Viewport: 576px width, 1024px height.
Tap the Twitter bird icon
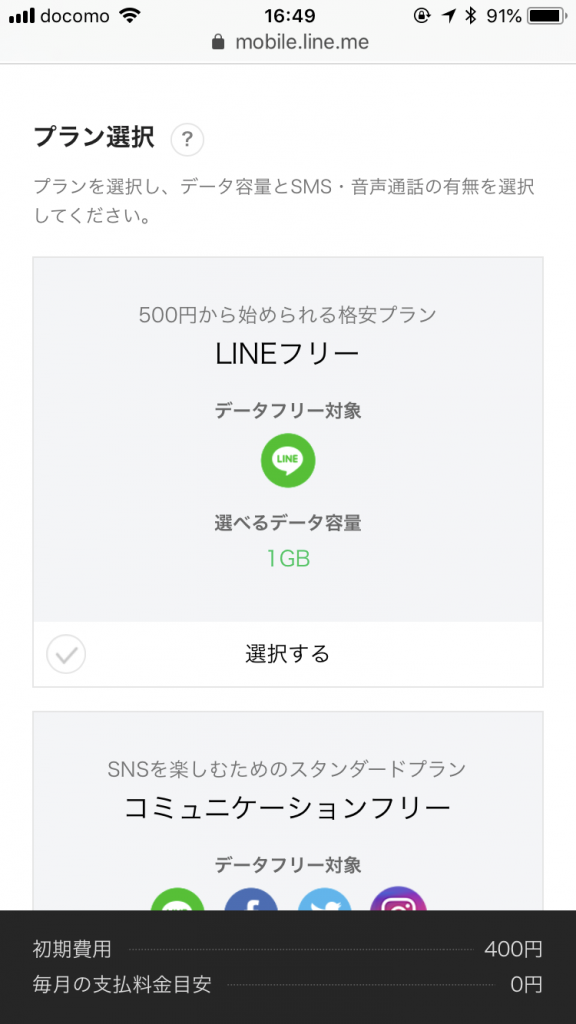(325, 899)
